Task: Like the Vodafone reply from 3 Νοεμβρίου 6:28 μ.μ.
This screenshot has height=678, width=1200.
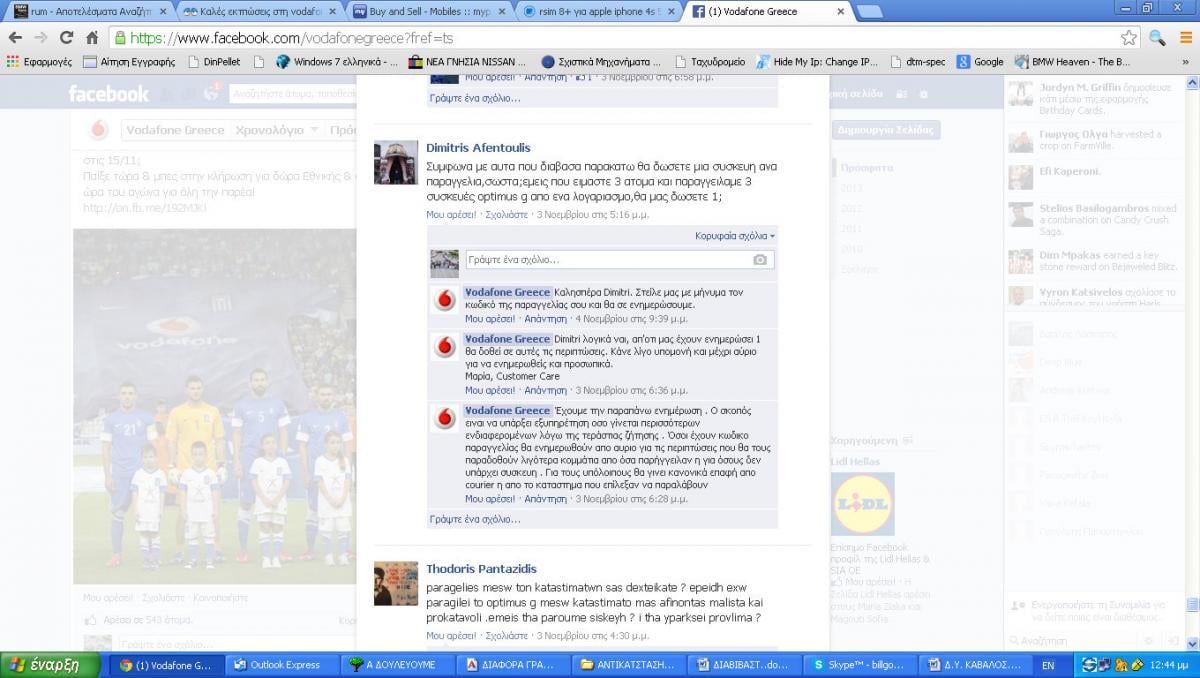Action: pos(490,498)
